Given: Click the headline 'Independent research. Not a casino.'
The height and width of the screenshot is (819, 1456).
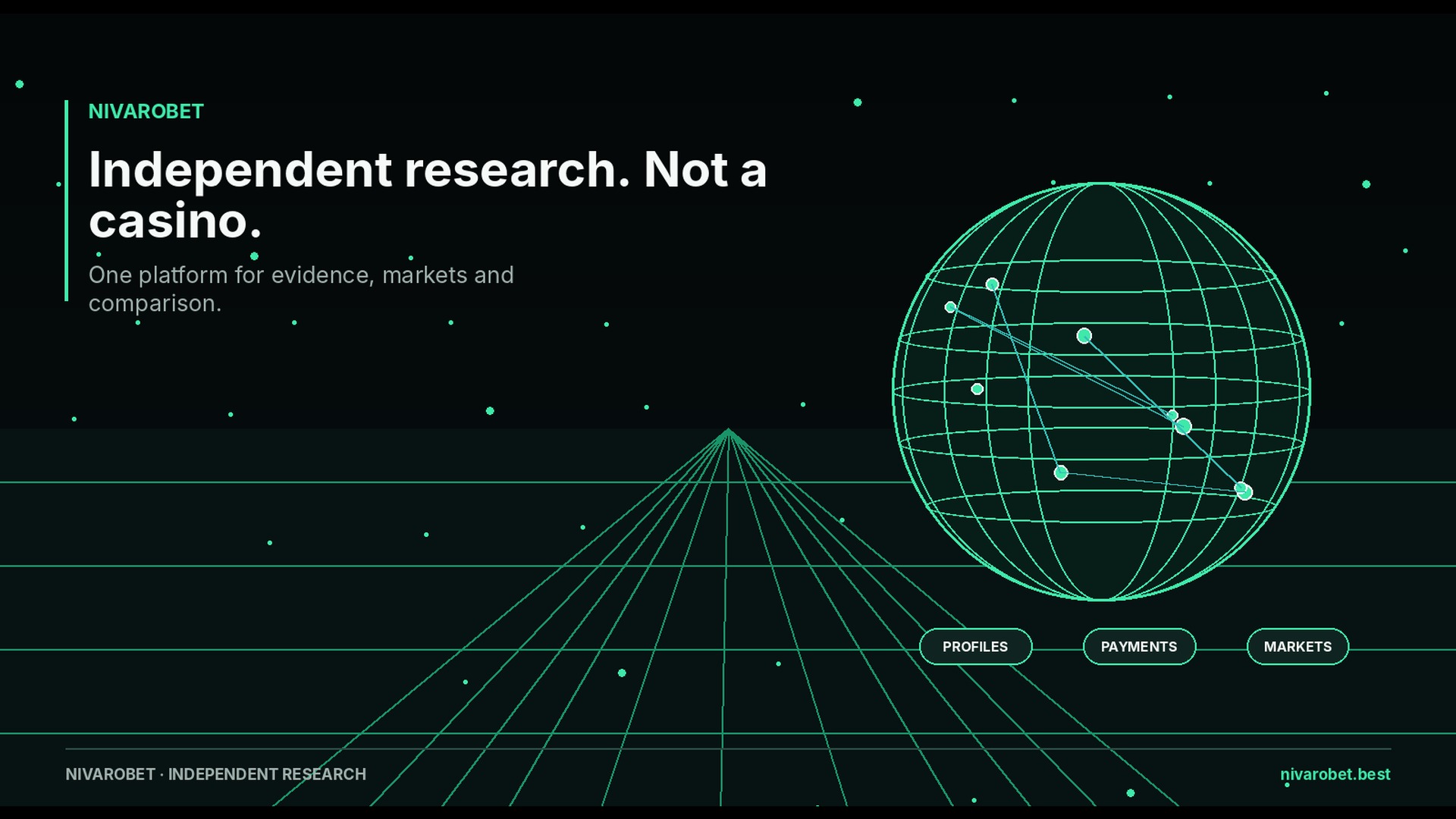Looking at the screenshot, I should (428, 195).
